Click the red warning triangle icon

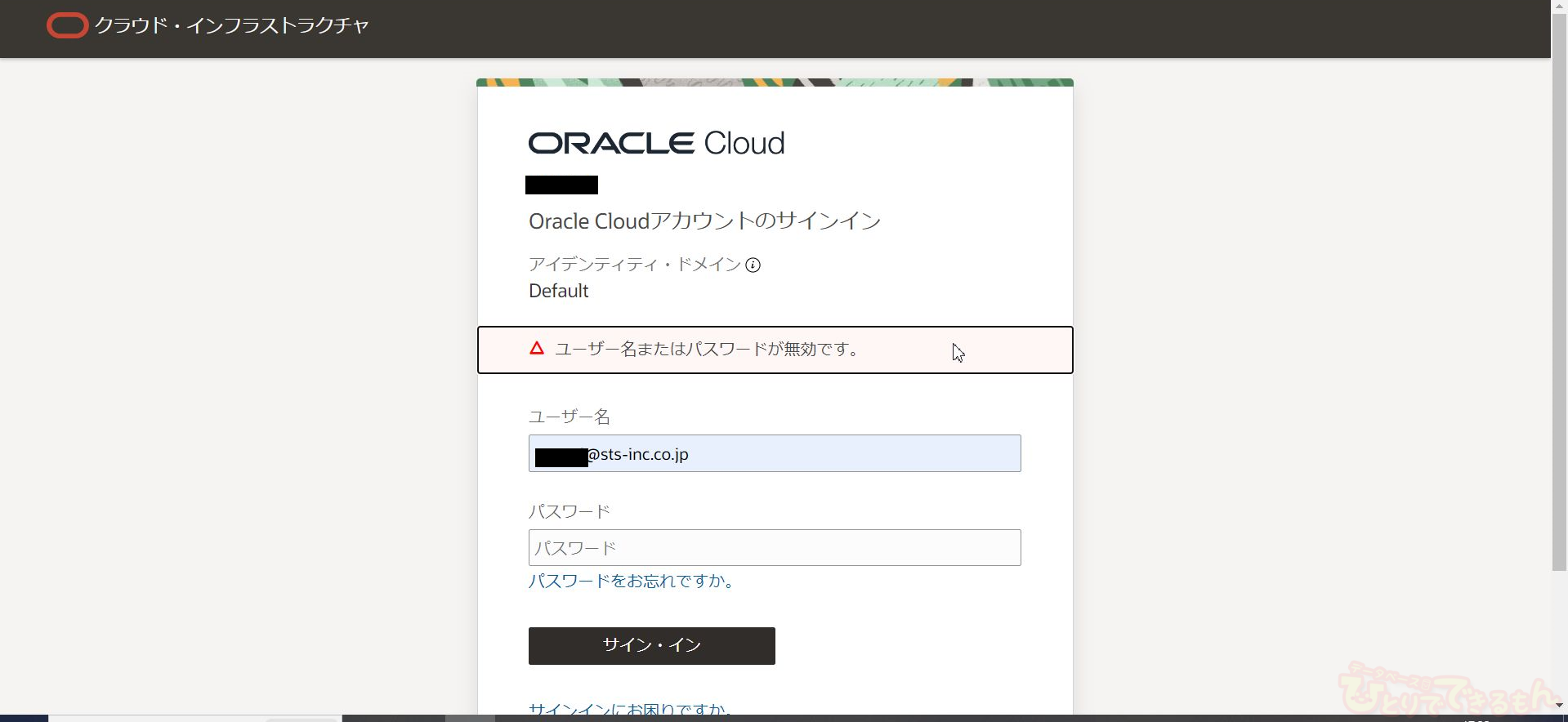[x=537, y=349]
